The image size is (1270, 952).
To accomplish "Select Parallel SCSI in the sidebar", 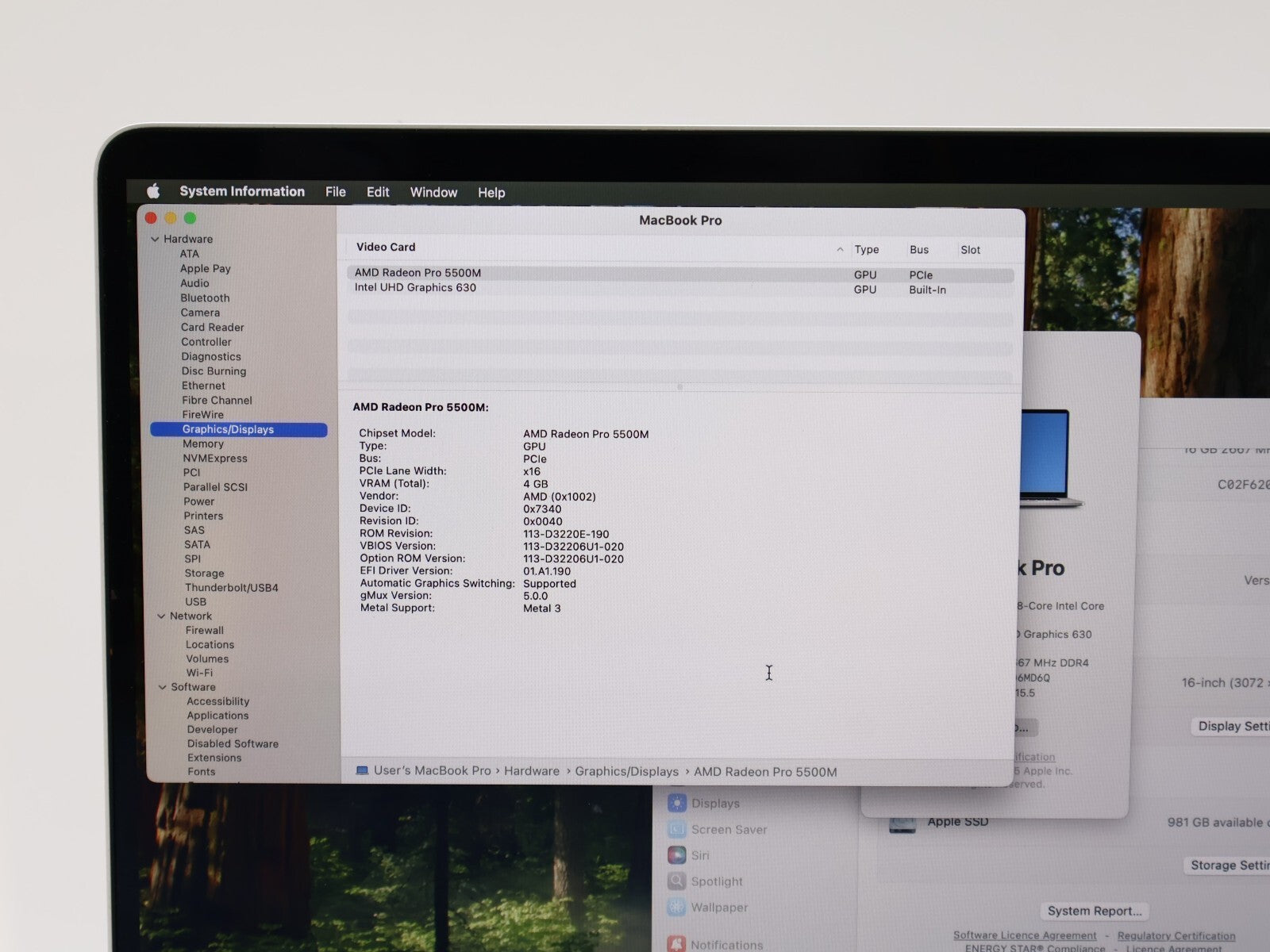I will [215, 487].
